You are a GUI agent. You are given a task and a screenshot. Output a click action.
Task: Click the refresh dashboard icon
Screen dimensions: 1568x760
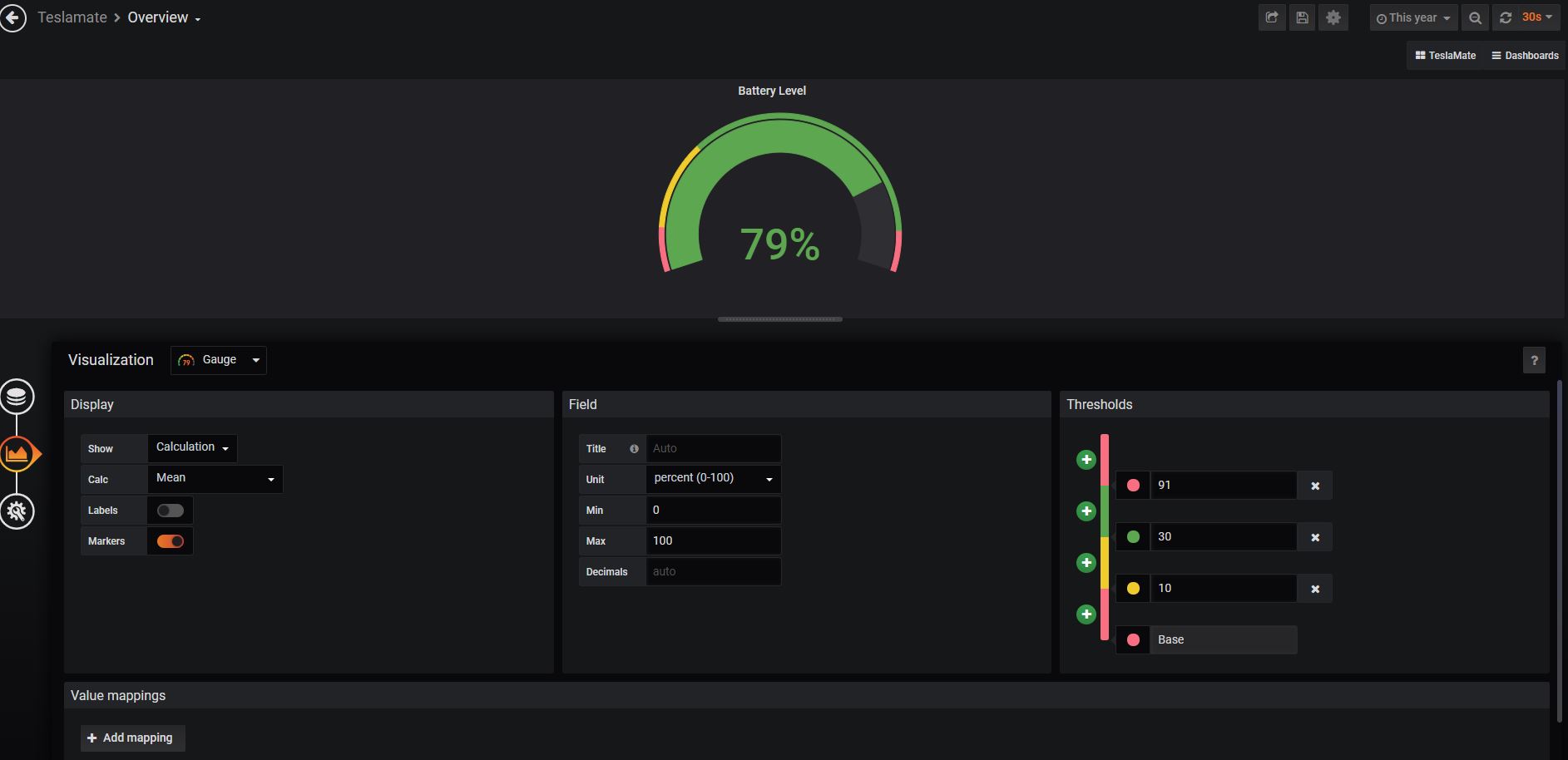(x=1506, y=17)
